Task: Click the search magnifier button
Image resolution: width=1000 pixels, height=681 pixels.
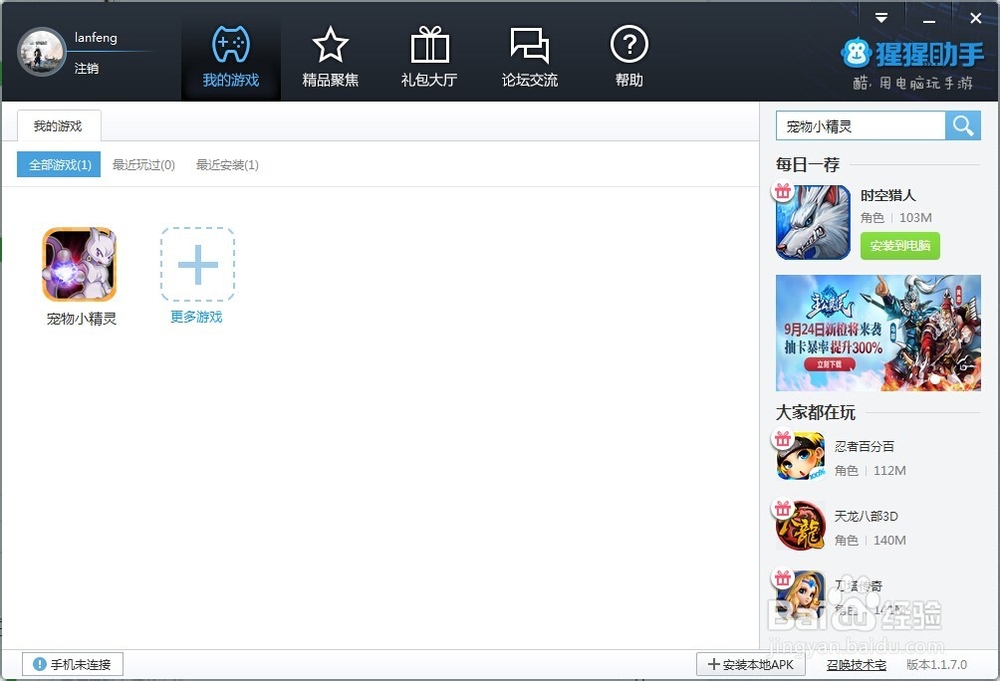Action: pyautogui.click(x=963, y=126)
